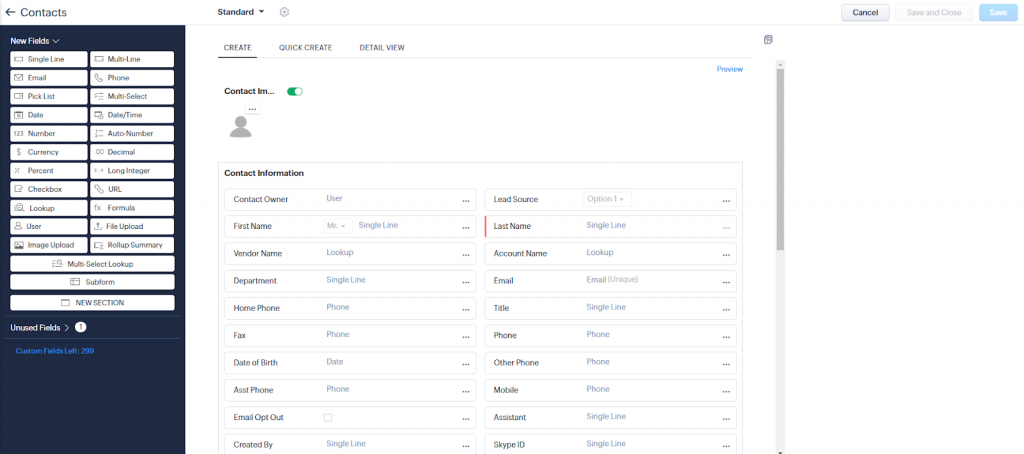Image resolution: width=1024 pixels, height=454 pixels.
Task: Click the back arrow next to Contacts
Action: [x=10, y=12]
